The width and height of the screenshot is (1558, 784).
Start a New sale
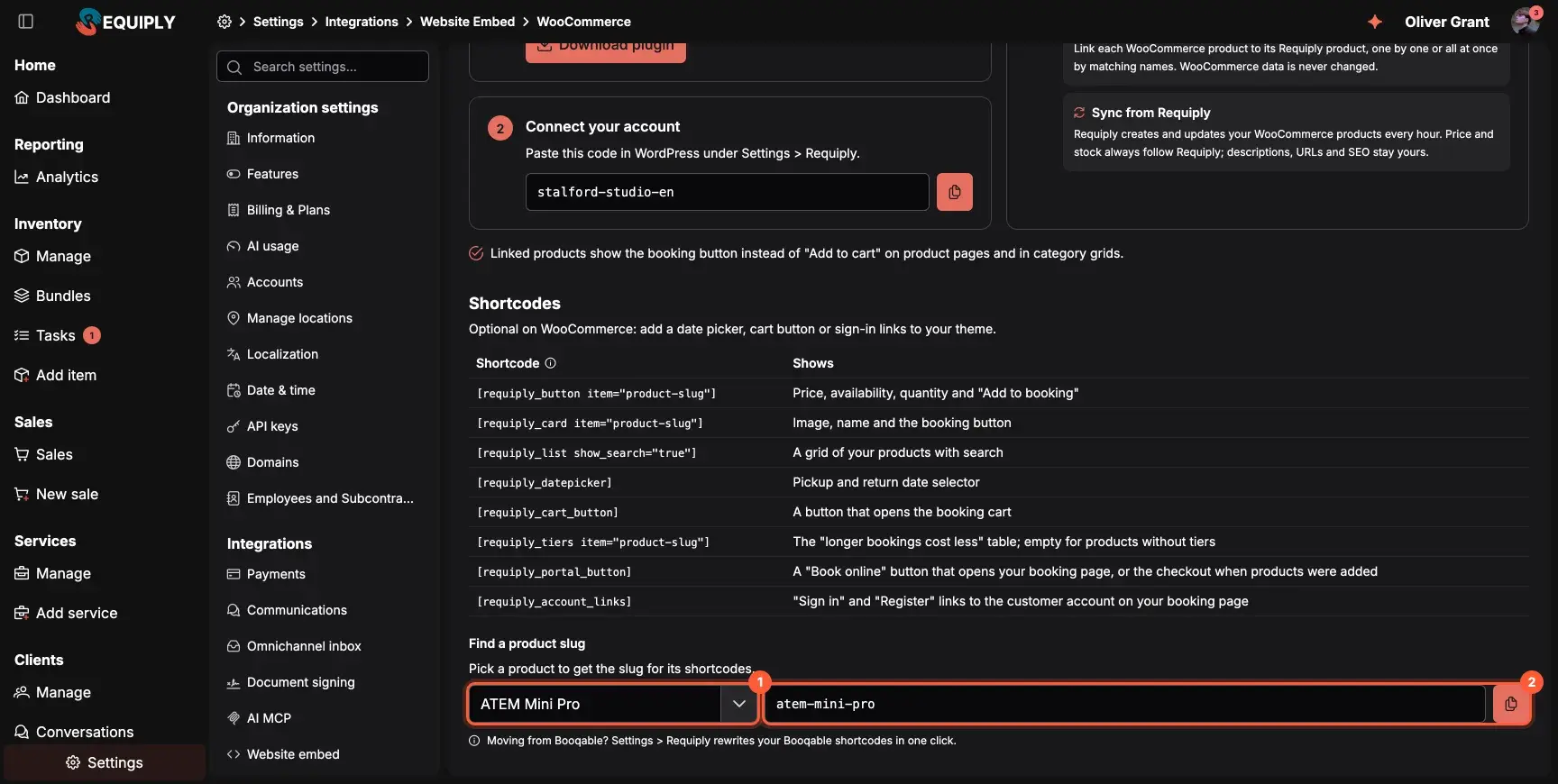click(x=56, y=494)
